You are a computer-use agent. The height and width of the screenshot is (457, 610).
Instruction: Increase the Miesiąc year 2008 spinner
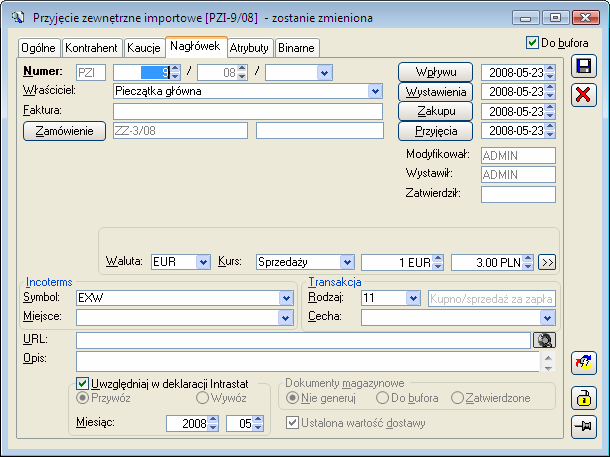pos(213,420)
